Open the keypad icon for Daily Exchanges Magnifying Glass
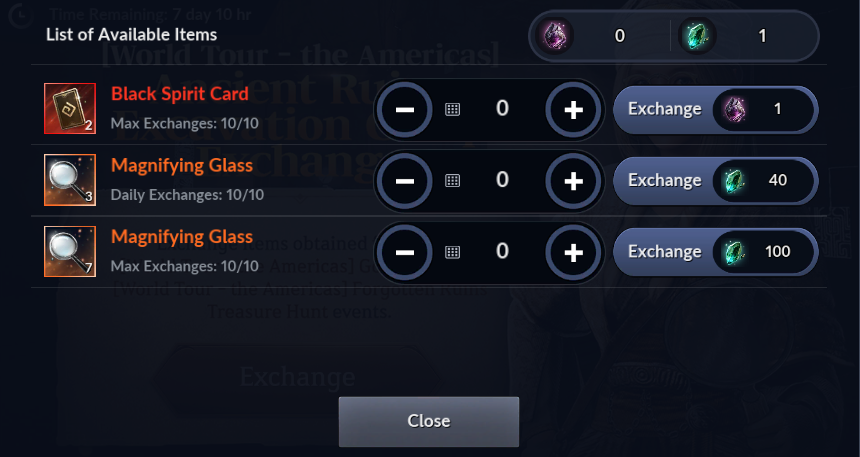The image size is (860, 457). click(x=452, y=181)
